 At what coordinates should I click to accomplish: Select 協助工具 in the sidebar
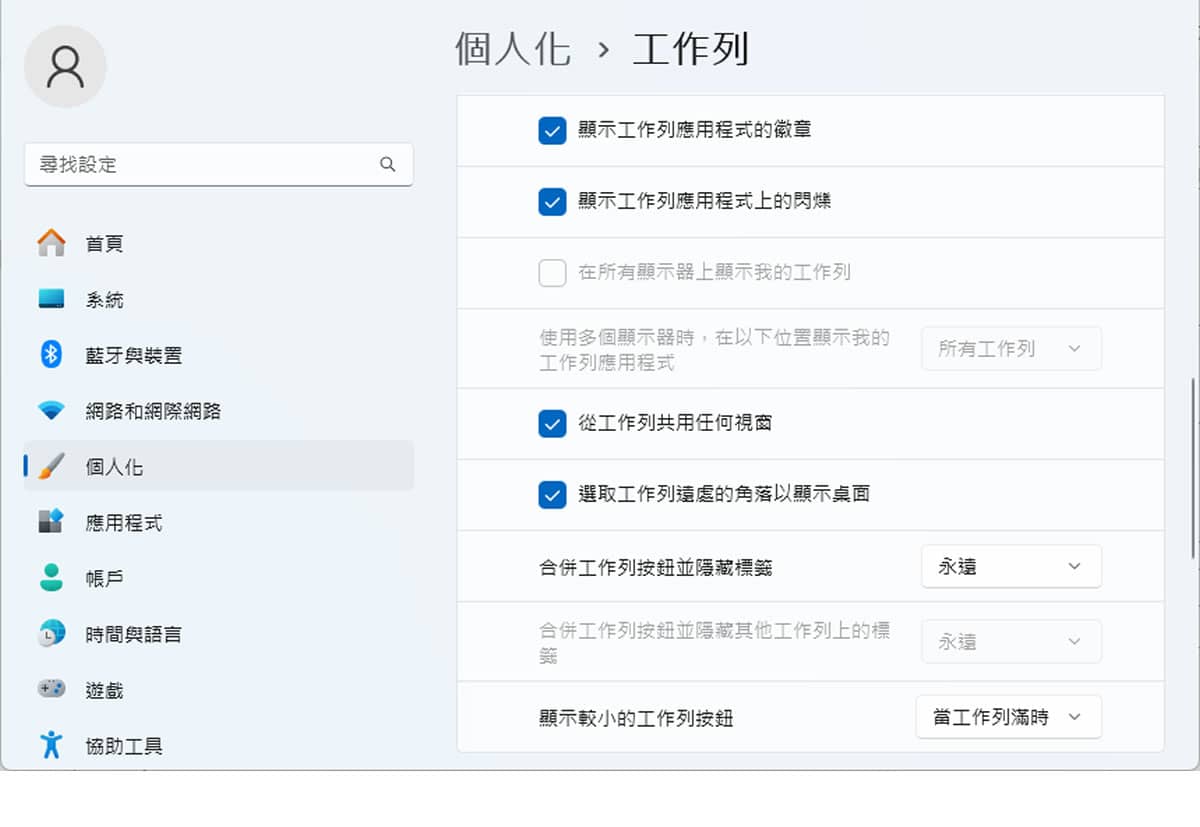(124, 746)
